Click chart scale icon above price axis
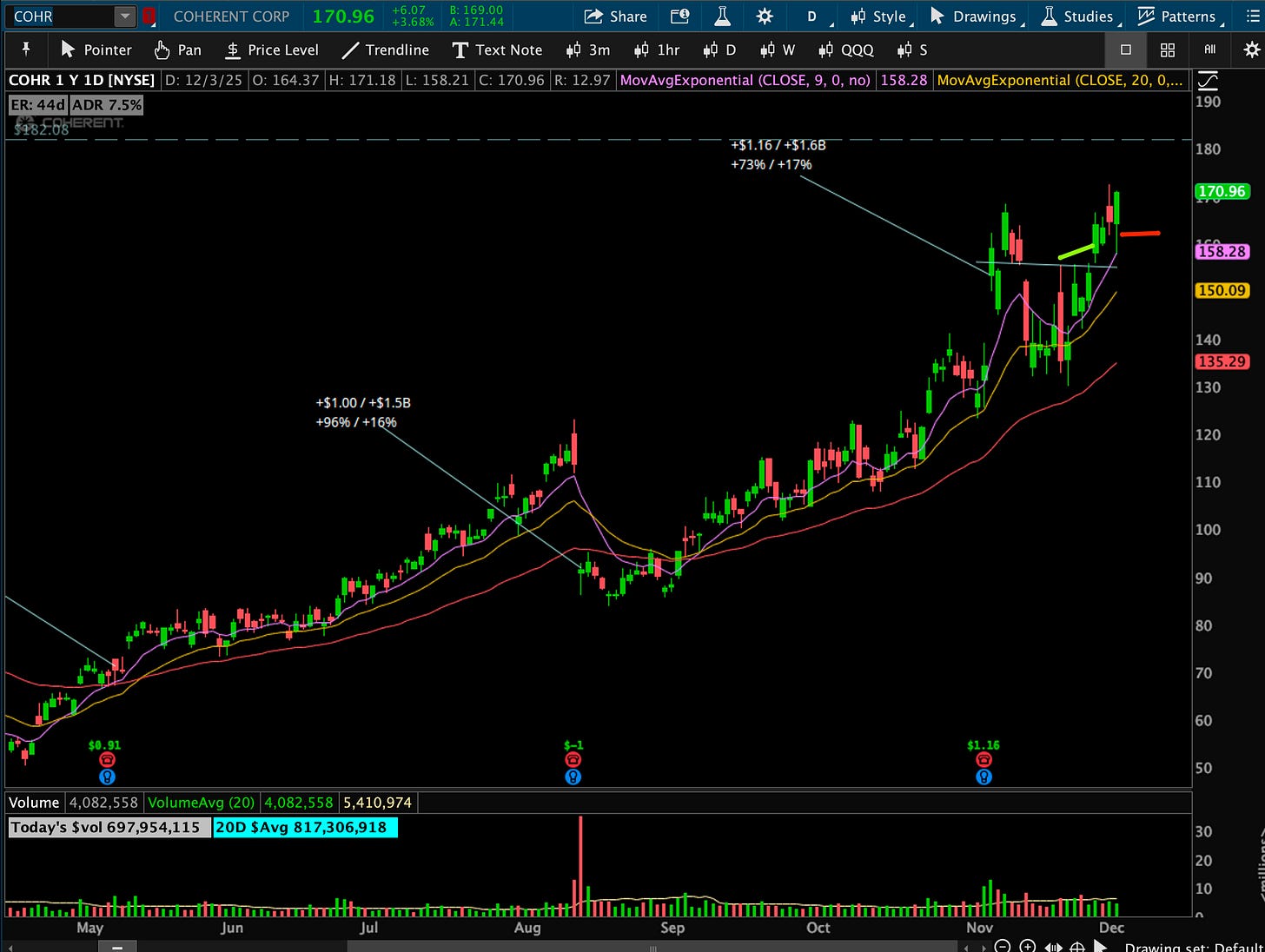 click(1207, 82)
